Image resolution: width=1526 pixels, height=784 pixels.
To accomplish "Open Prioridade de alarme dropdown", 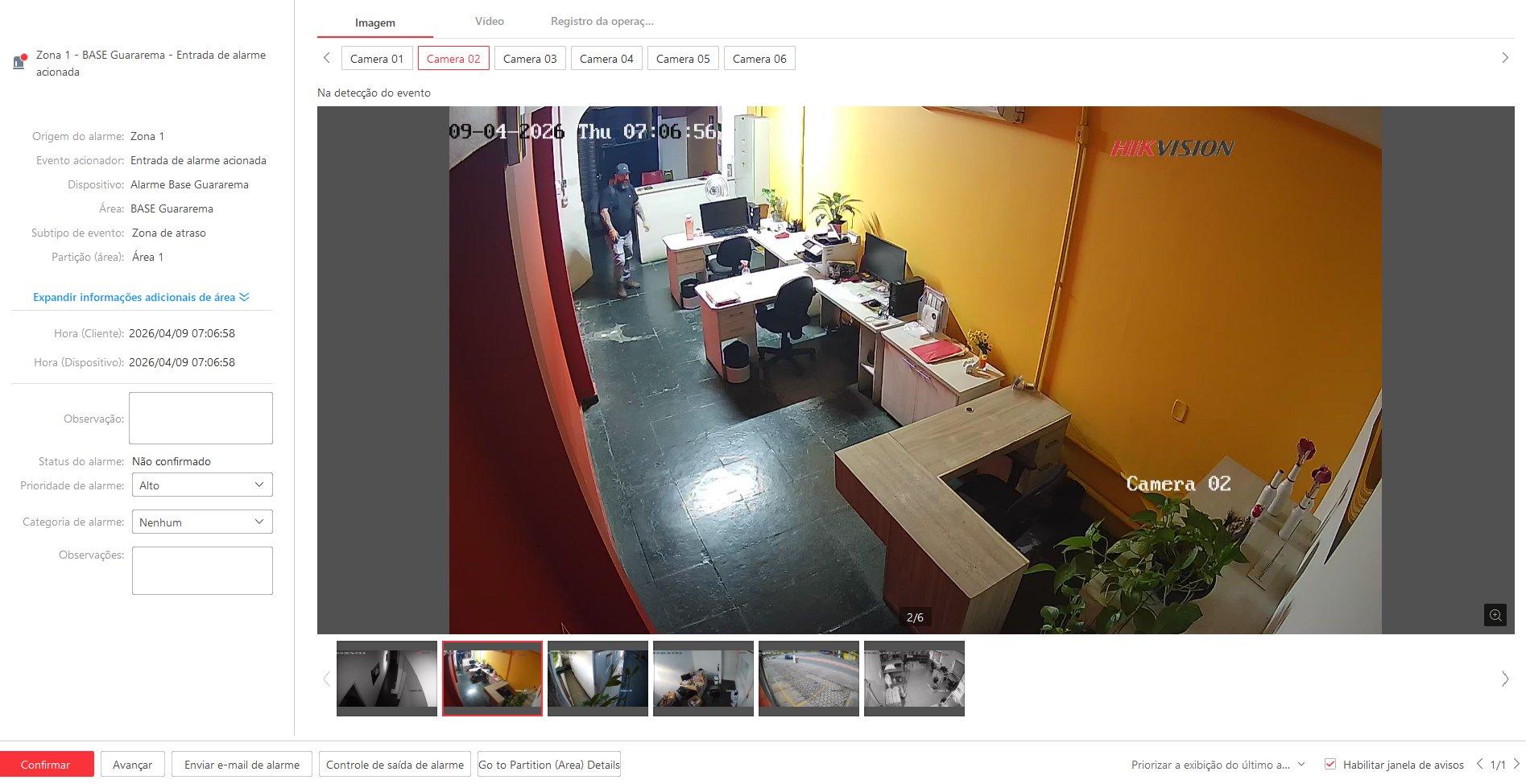I will click(x=201, y=485).
